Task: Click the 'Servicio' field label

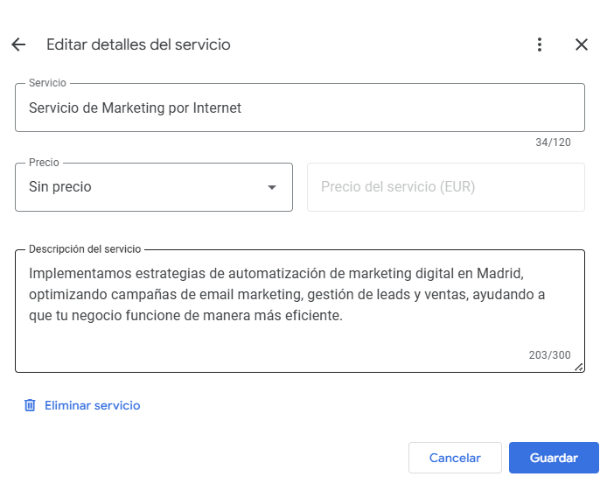Action: click(x=47, y=83)
